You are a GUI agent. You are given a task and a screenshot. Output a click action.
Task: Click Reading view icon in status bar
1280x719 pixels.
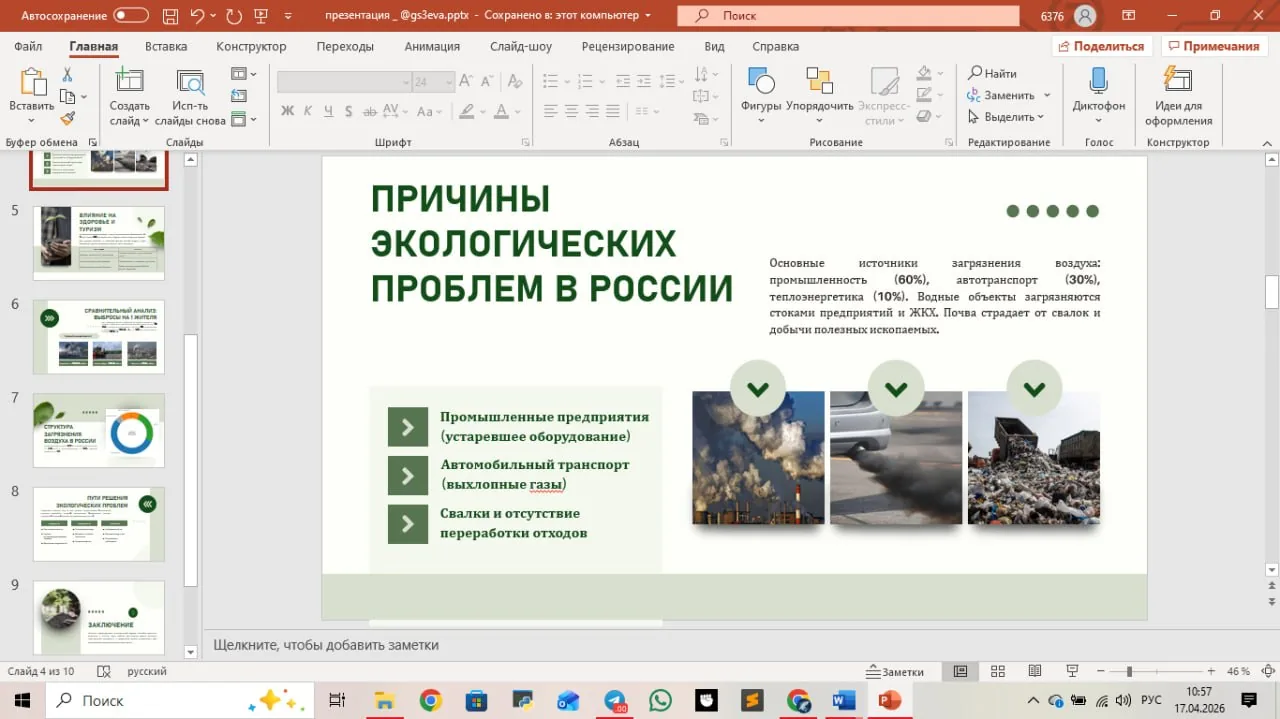pos(1034,672)
